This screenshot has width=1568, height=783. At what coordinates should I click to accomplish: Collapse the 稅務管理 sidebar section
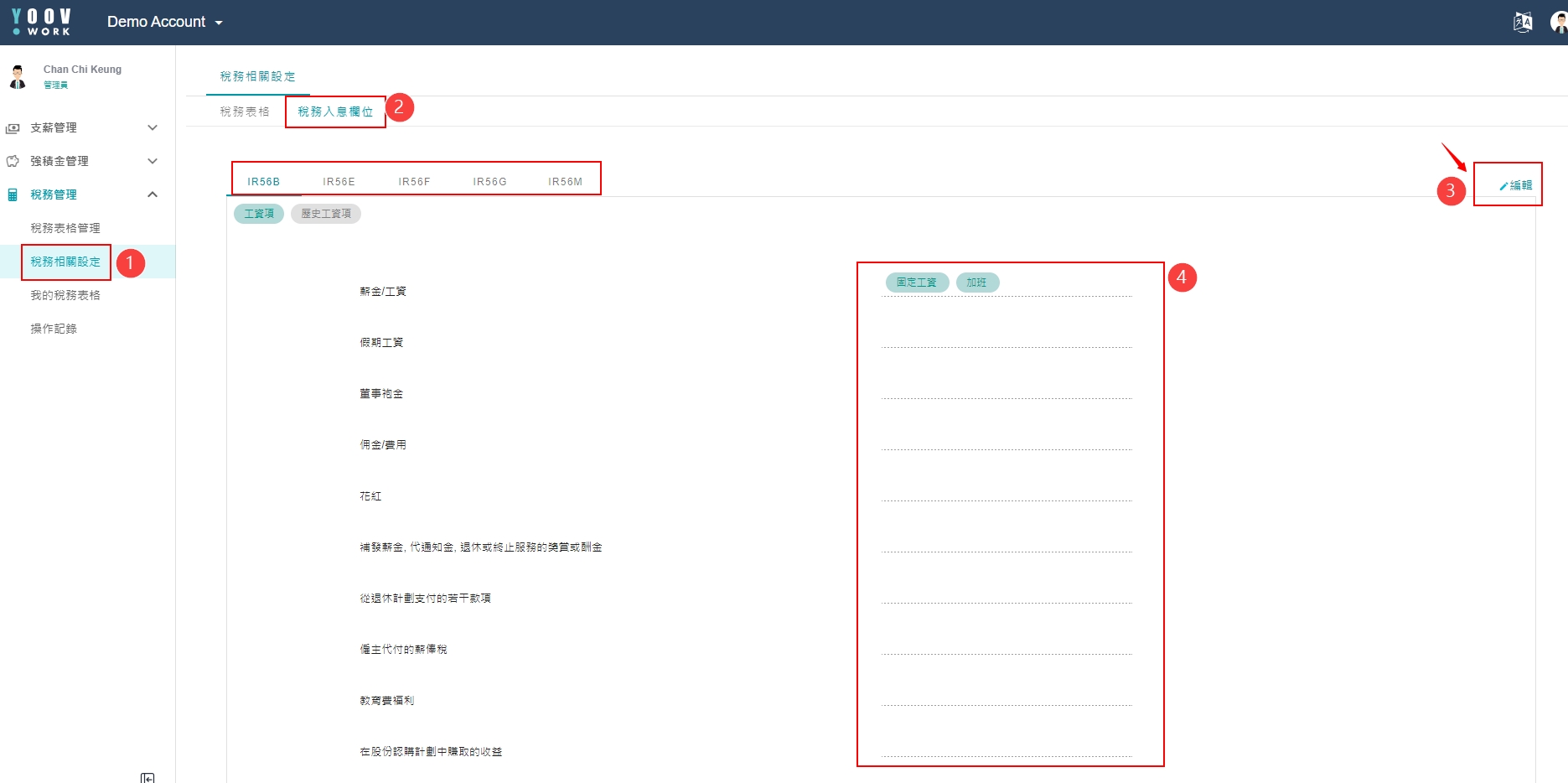153,194
